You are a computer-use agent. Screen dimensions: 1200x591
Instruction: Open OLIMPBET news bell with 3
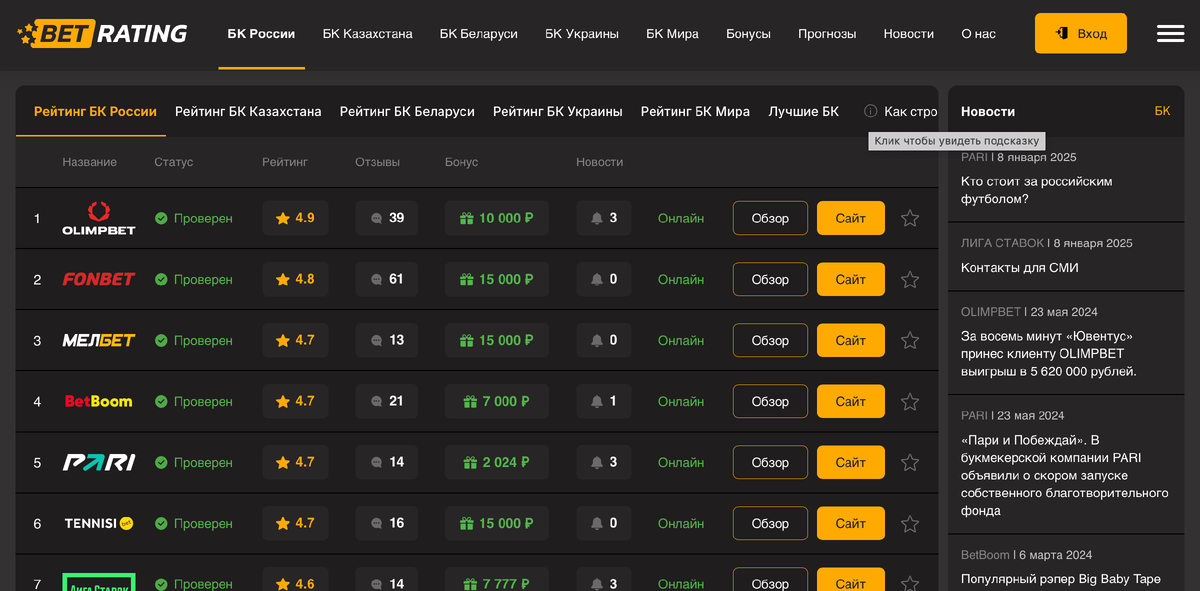(x=604, y=218)
